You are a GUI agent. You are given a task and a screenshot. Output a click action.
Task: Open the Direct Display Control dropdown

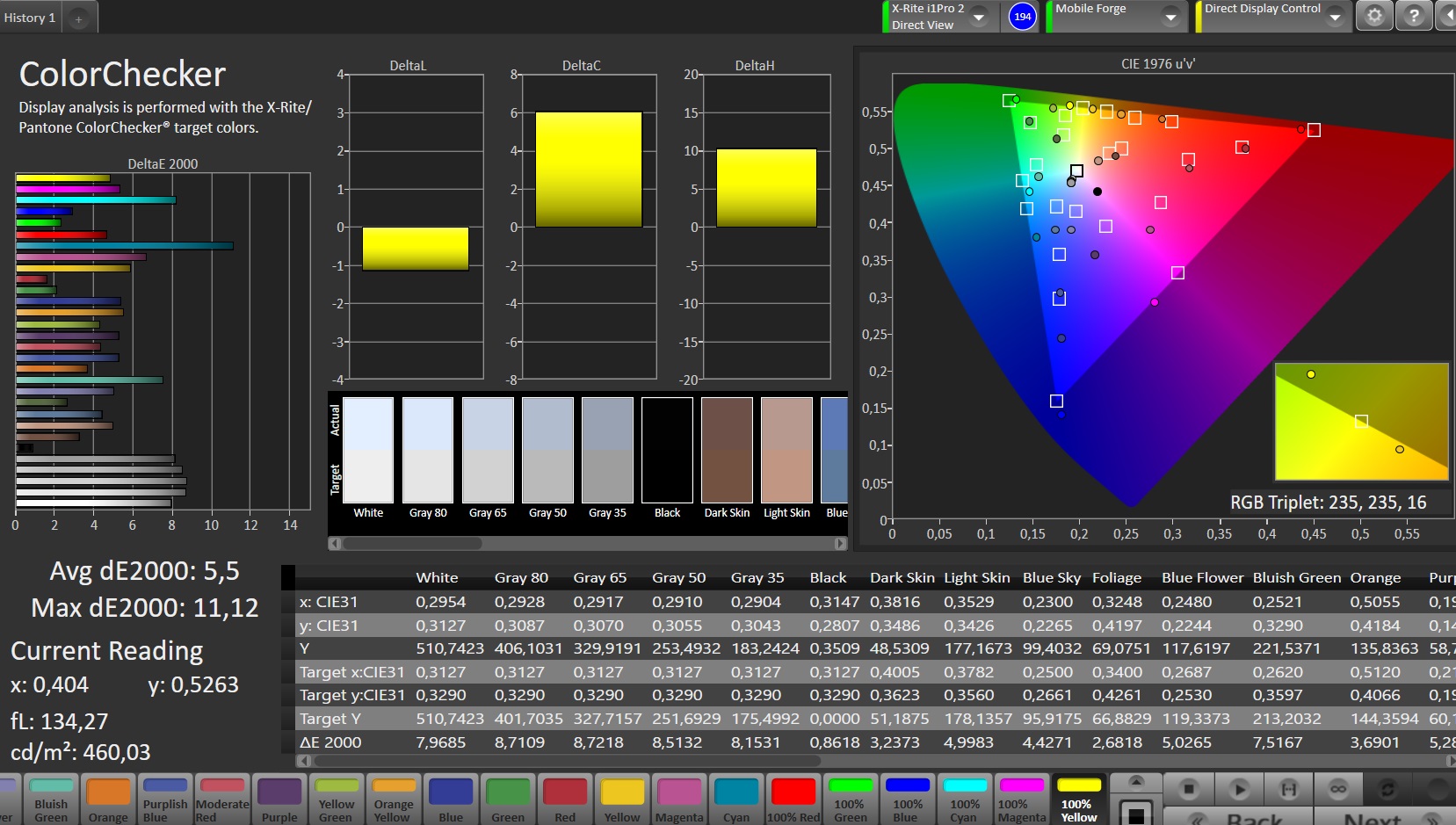coord(1335,17)
